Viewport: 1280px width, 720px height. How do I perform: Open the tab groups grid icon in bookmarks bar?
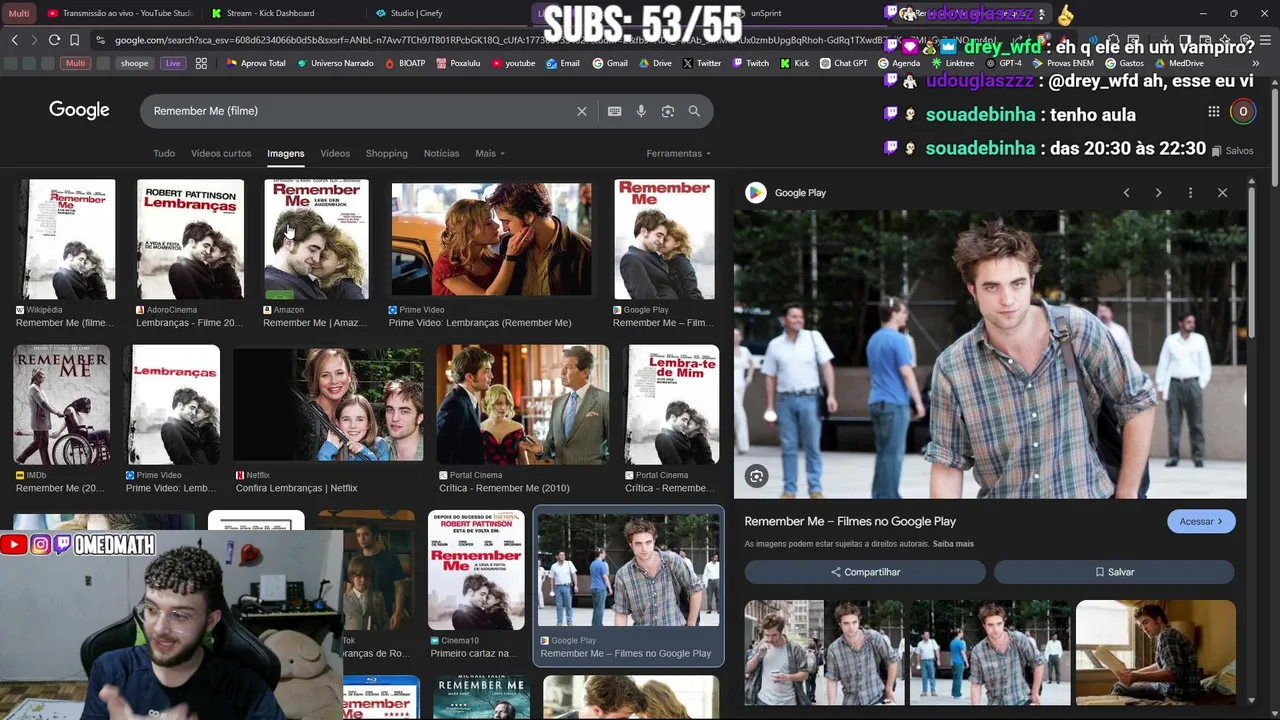201,63
